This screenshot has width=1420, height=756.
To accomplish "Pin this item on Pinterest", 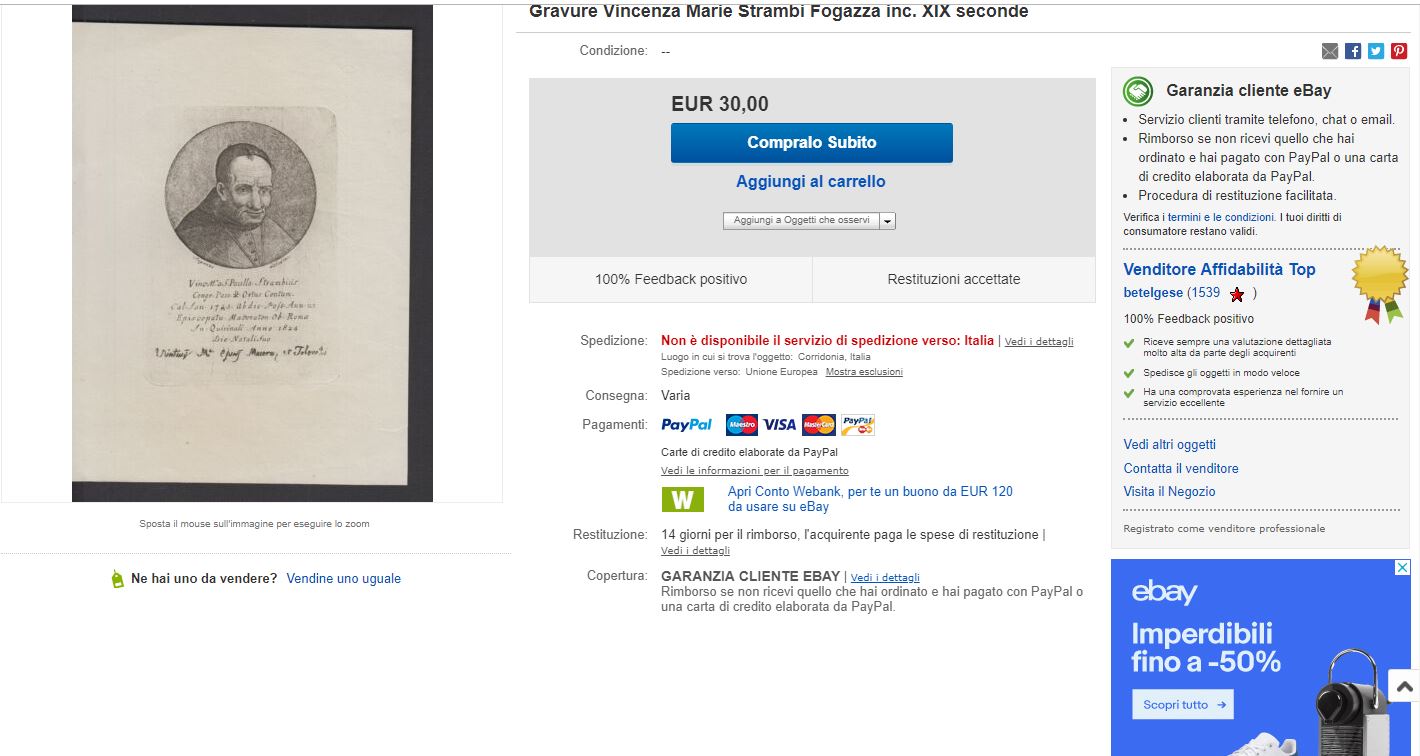I will click(1399, 51).
